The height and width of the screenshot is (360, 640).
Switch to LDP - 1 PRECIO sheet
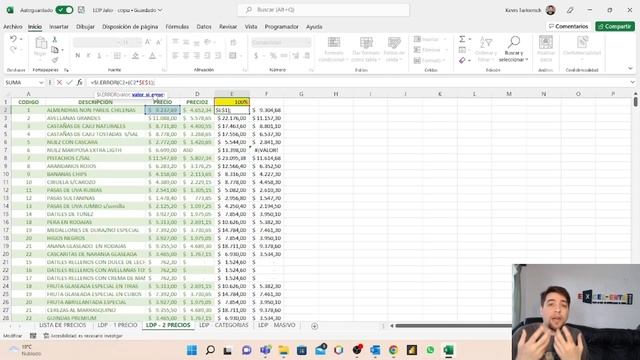117,325
